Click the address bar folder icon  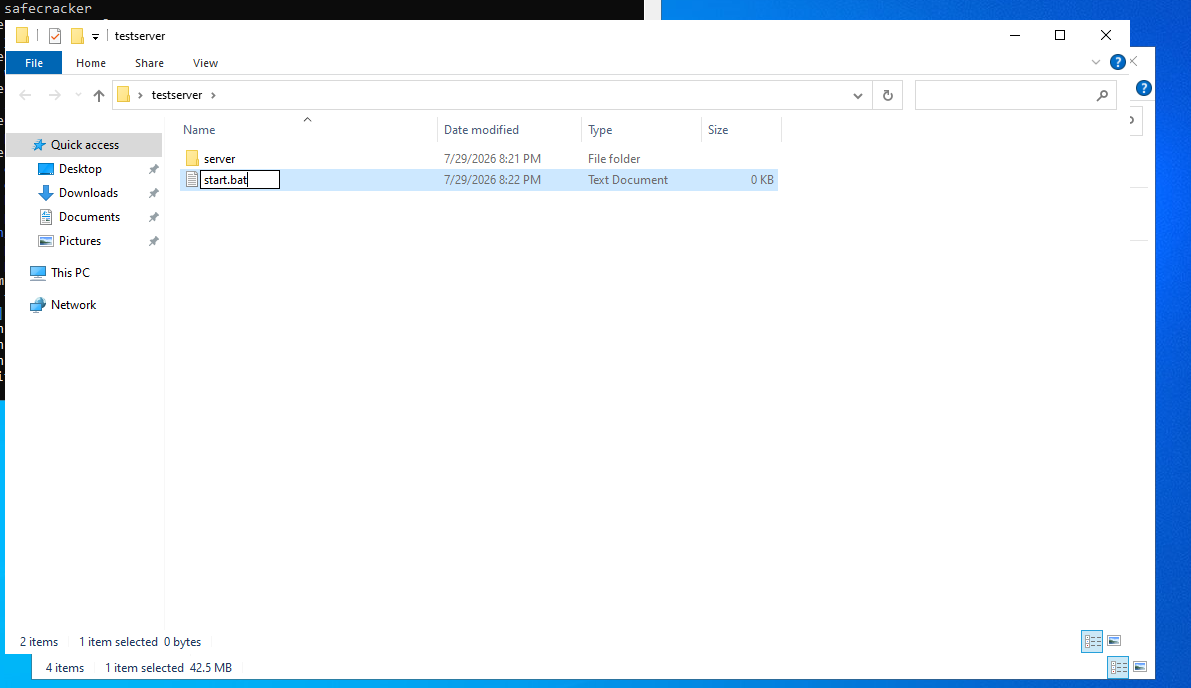coord(124,95)
